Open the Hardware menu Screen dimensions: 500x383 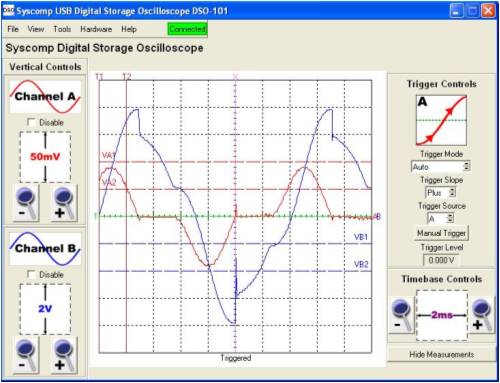[x=96, y=29]
